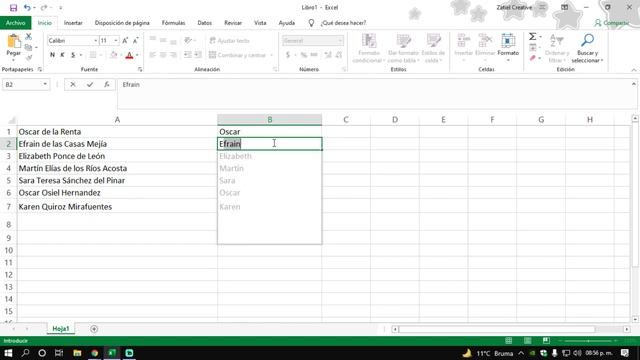Viewport: 640px width, 360px height.
Task: Click in the ¿Qué desea hacer? box
Action: [x=343, y=23]
